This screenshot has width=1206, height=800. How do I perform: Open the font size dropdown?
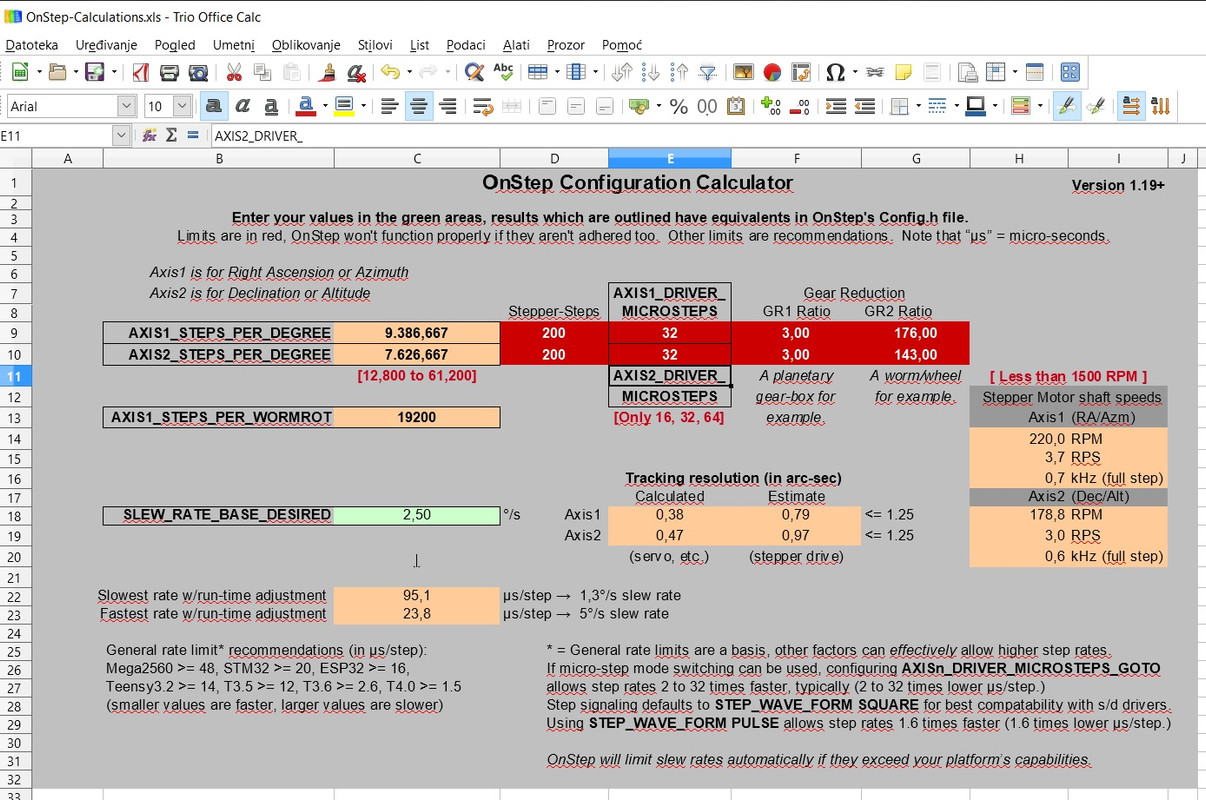pyautogui.click(x=182, y=106)
